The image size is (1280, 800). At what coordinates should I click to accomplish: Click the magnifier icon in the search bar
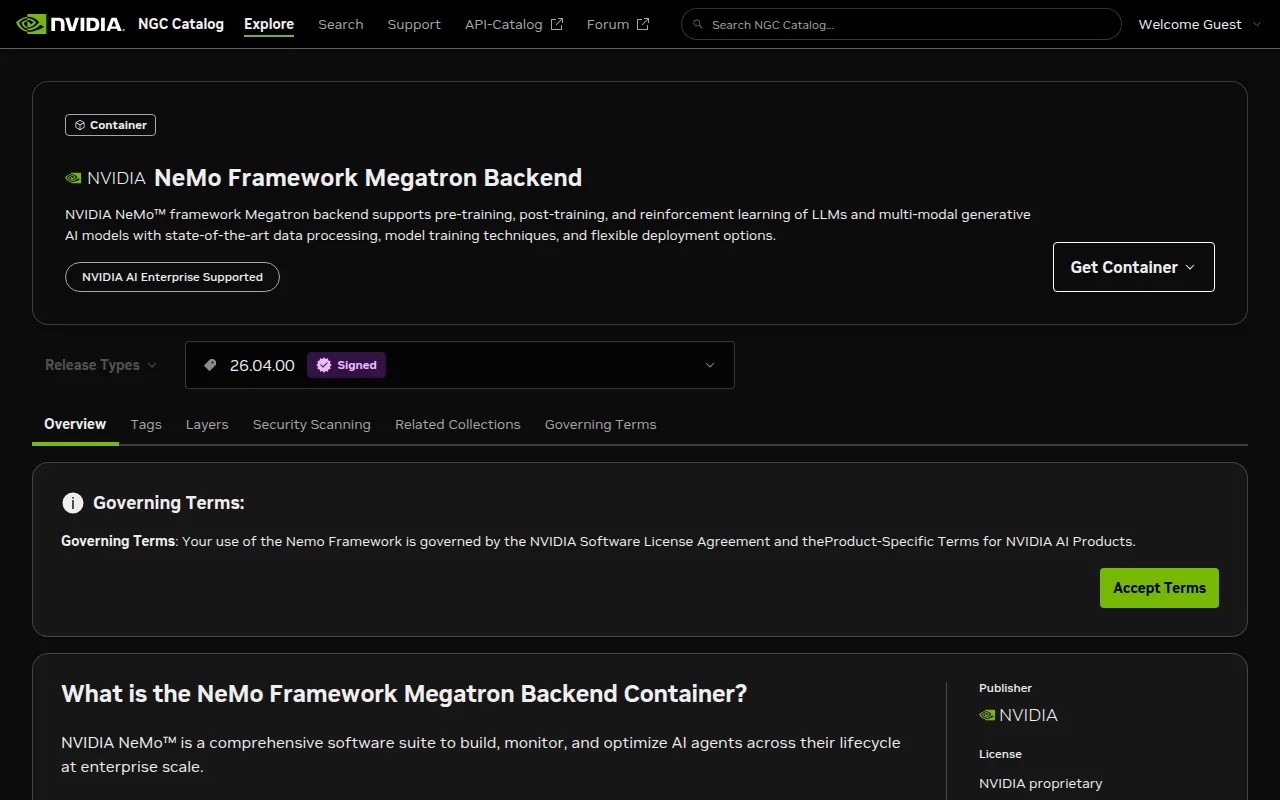pos(698,24)
